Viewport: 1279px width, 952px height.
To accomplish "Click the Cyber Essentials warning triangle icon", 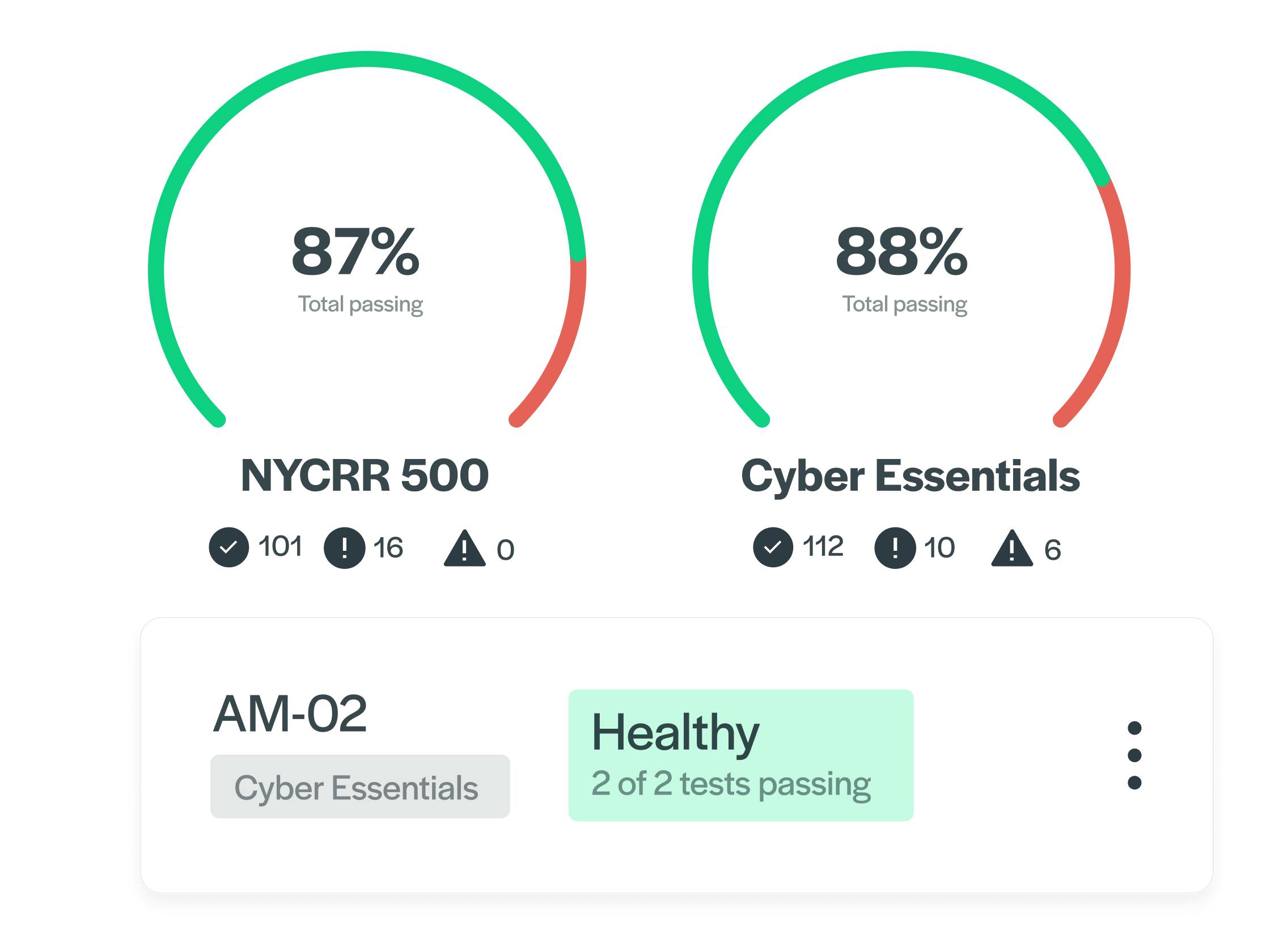I will point(1011,549).
